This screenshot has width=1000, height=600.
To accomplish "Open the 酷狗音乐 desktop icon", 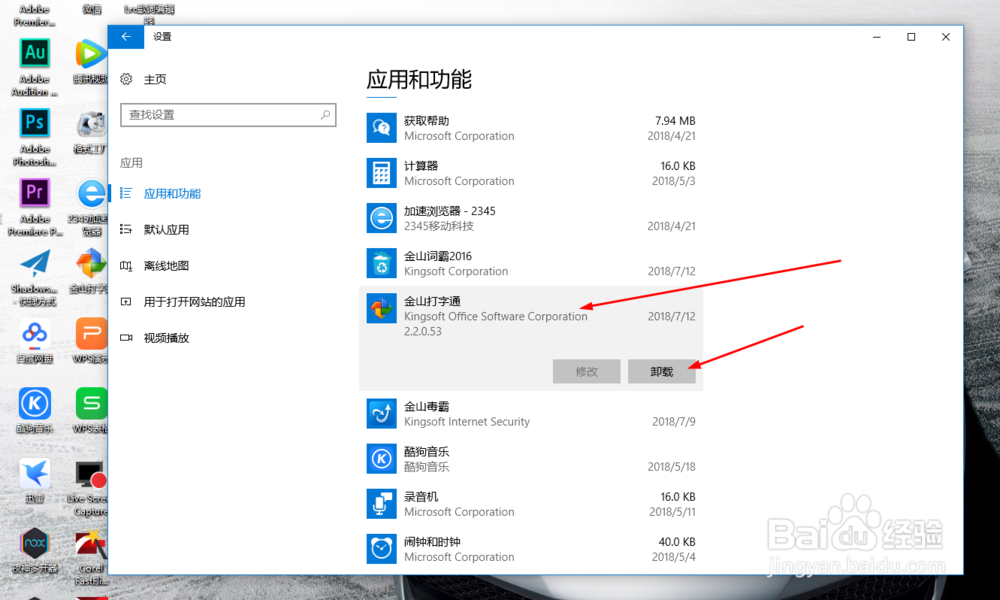I will tap(34, 412).
